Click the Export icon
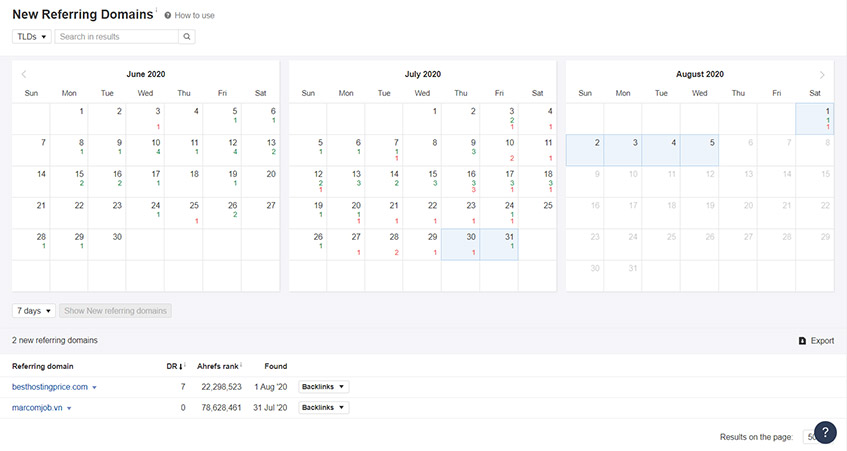This screenshot has height=451, width=847. [802, 341]
